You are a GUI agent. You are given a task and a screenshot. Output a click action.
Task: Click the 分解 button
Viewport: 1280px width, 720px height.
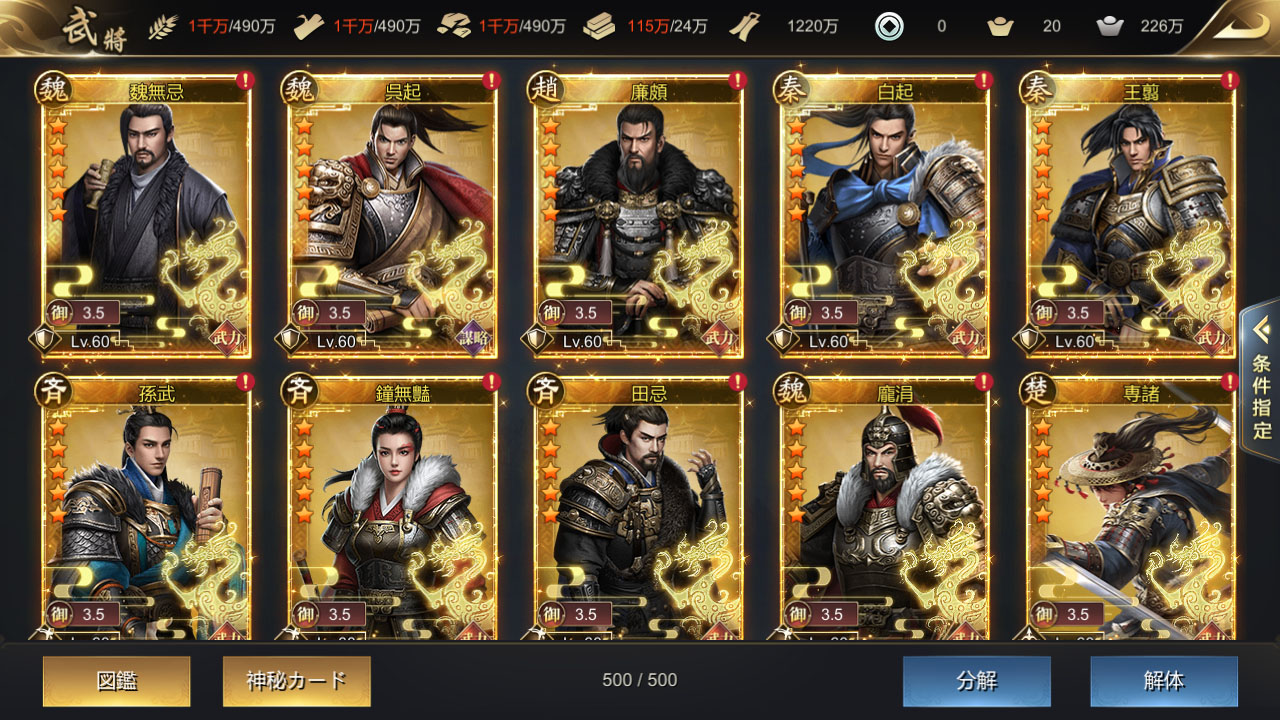pyautogui.click(x=976, y=682)
